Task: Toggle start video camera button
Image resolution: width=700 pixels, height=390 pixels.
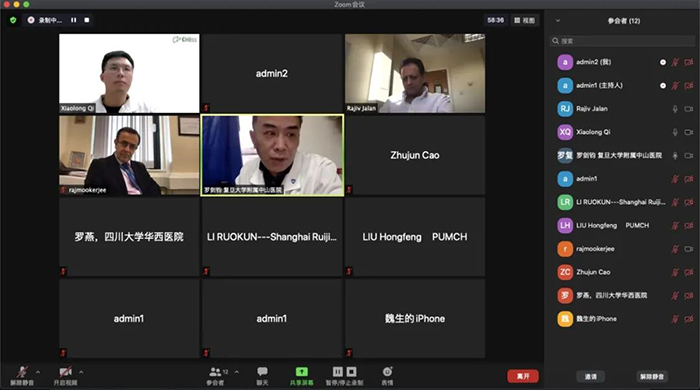Action: coord(65,372)
